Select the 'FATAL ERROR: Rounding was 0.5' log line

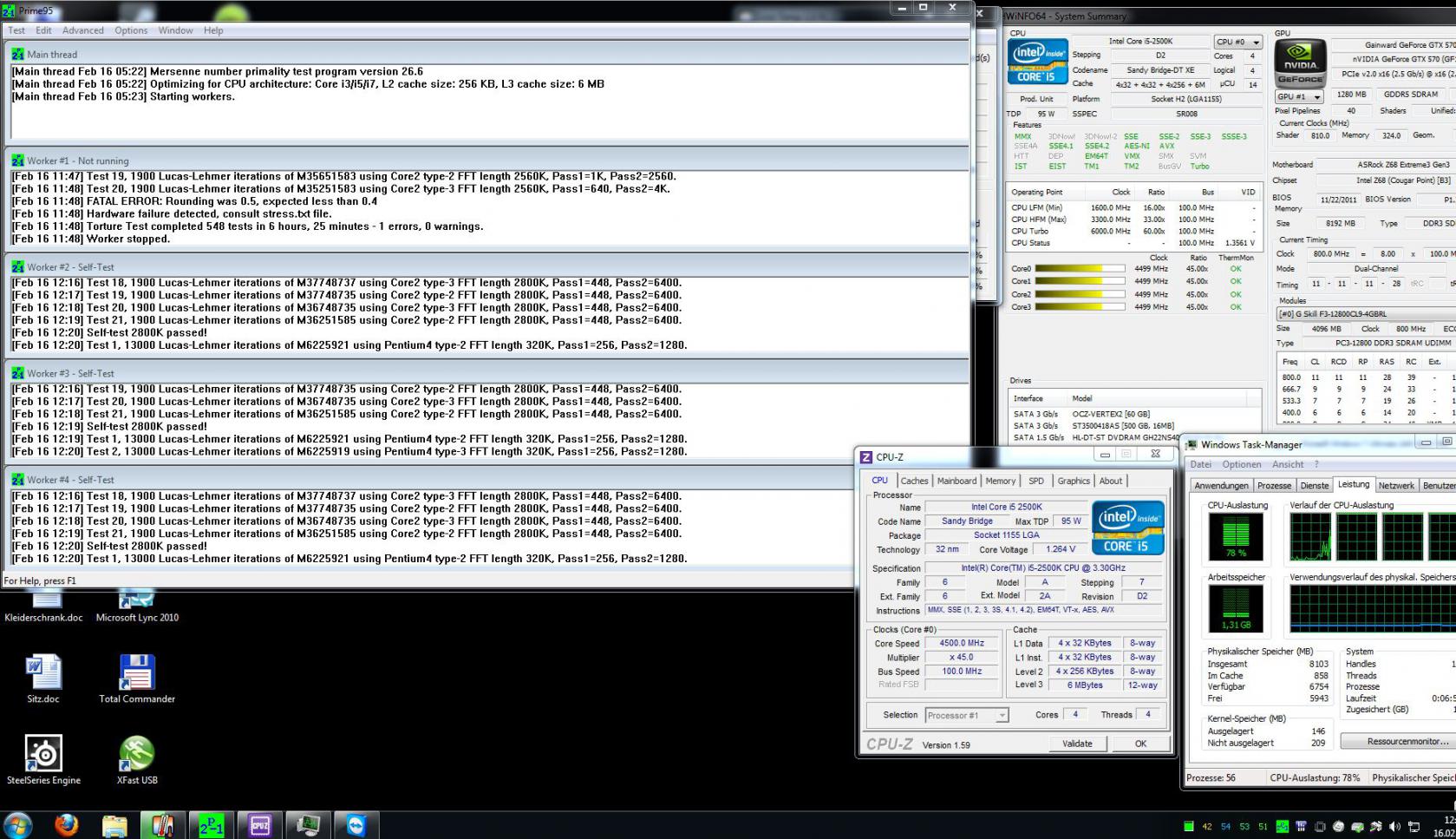click(194, 201)
